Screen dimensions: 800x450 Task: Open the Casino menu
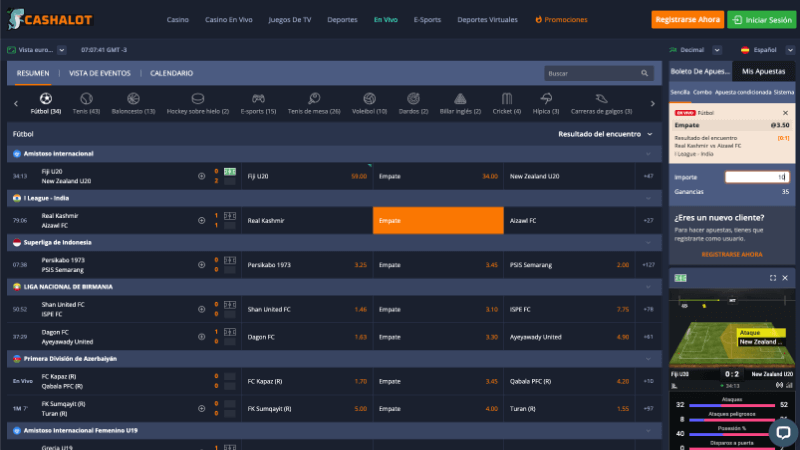tap(178, 20)
